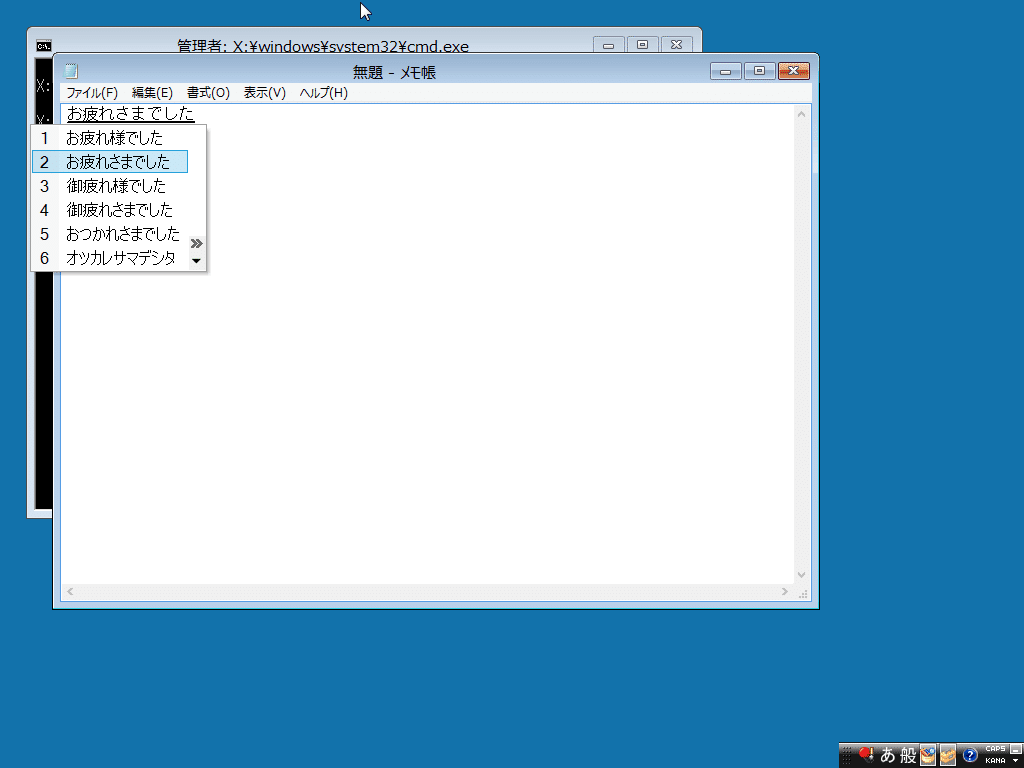Click the underlined text お疲れさまでした in editor

pos(131,114)
